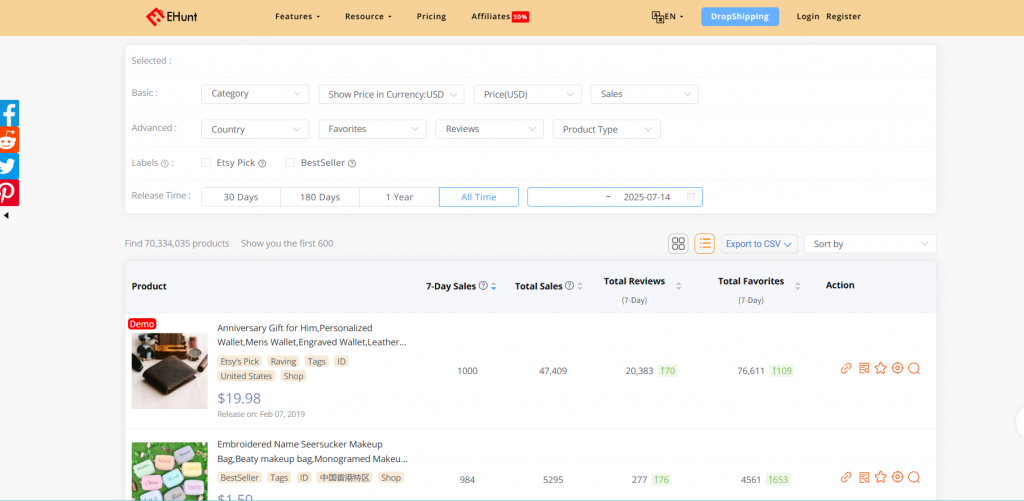Click help icon next to Etsy Pick
This screenshot has width=1024, height=501.
(x=262, y=164)
